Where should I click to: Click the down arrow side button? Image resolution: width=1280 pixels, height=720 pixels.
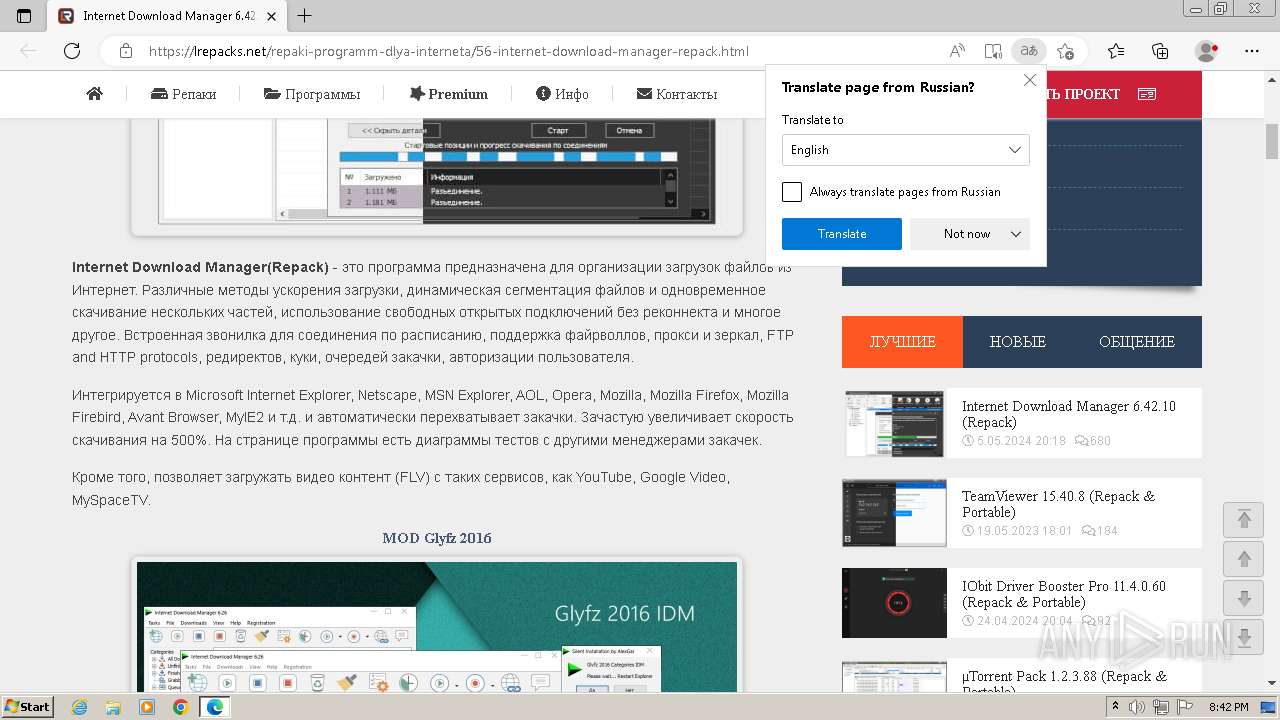pos(1244,599)
